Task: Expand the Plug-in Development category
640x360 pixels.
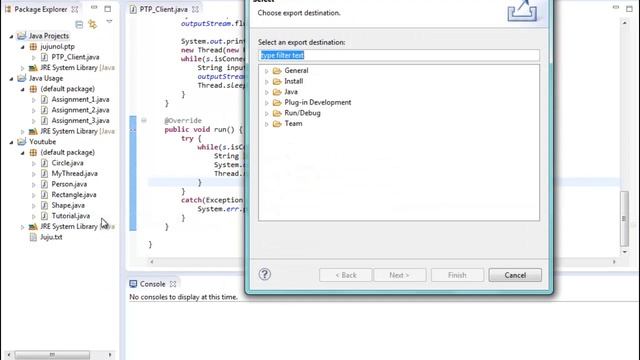Action: pyautogui.click(x=267, y=103)
